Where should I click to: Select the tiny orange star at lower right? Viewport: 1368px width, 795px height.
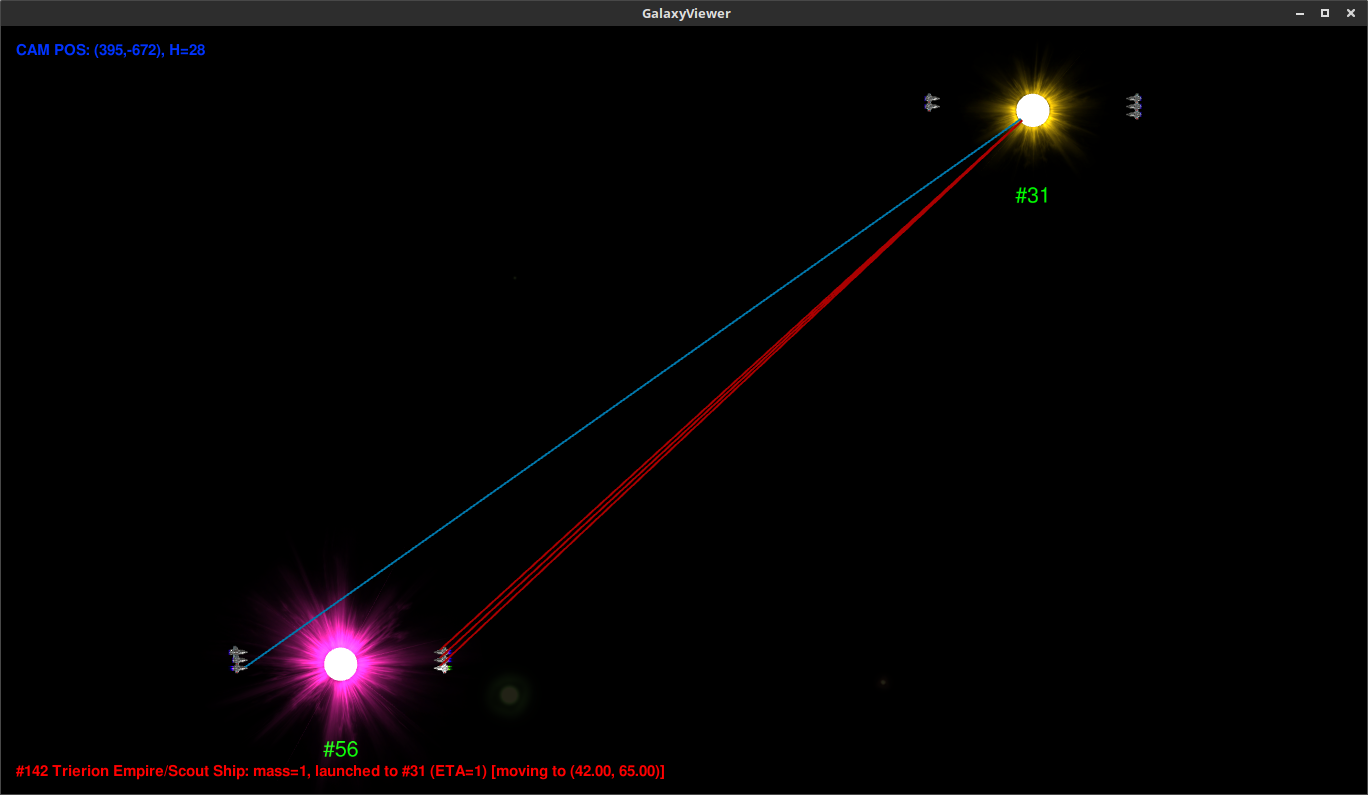(883, 682)
